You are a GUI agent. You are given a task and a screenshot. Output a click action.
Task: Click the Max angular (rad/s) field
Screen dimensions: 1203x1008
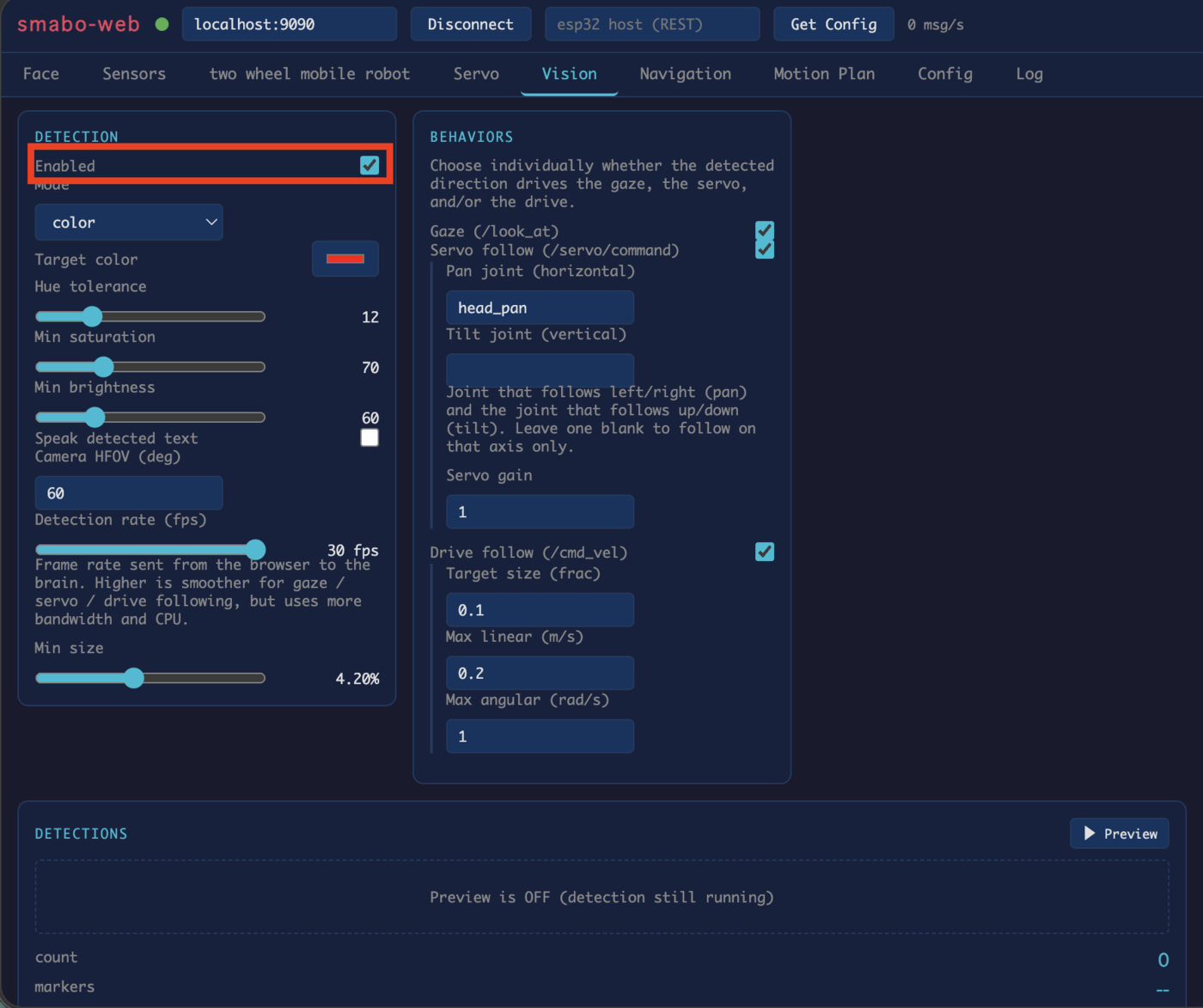point(540,736)
